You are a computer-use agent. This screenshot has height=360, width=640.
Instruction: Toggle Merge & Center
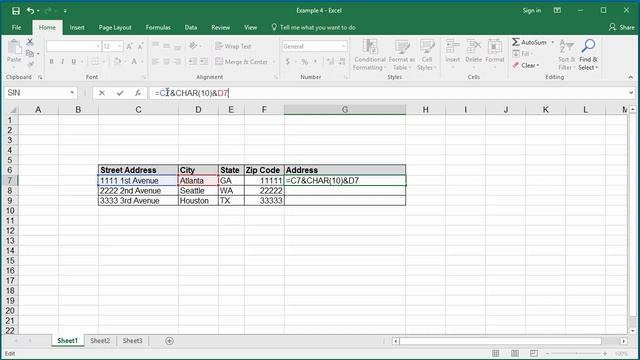pyautogui.click(x=242, y=62)
